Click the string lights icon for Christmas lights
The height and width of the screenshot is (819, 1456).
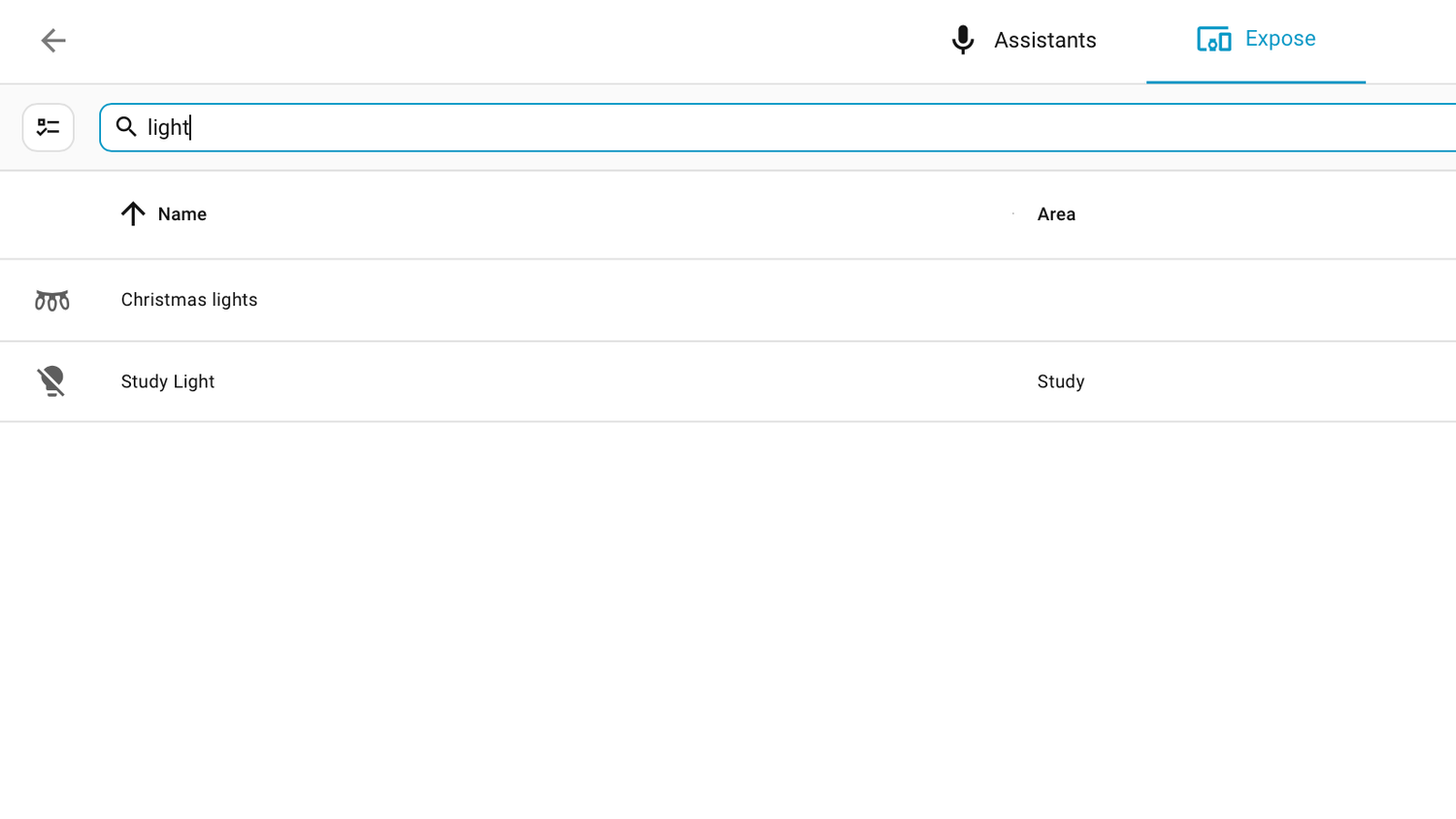click(x=52, y=301)
